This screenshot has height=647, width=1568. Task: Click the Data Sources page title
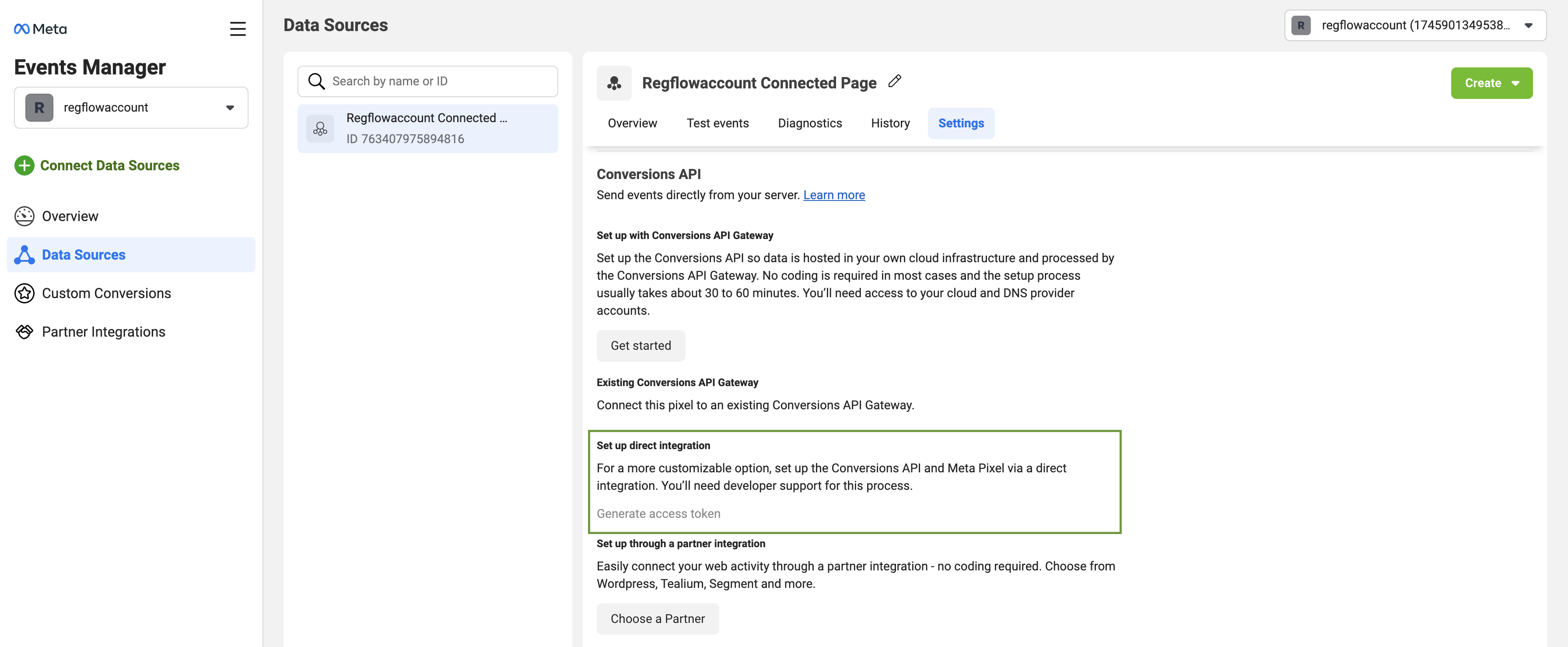pyautogui.click(x=336, y=25)
